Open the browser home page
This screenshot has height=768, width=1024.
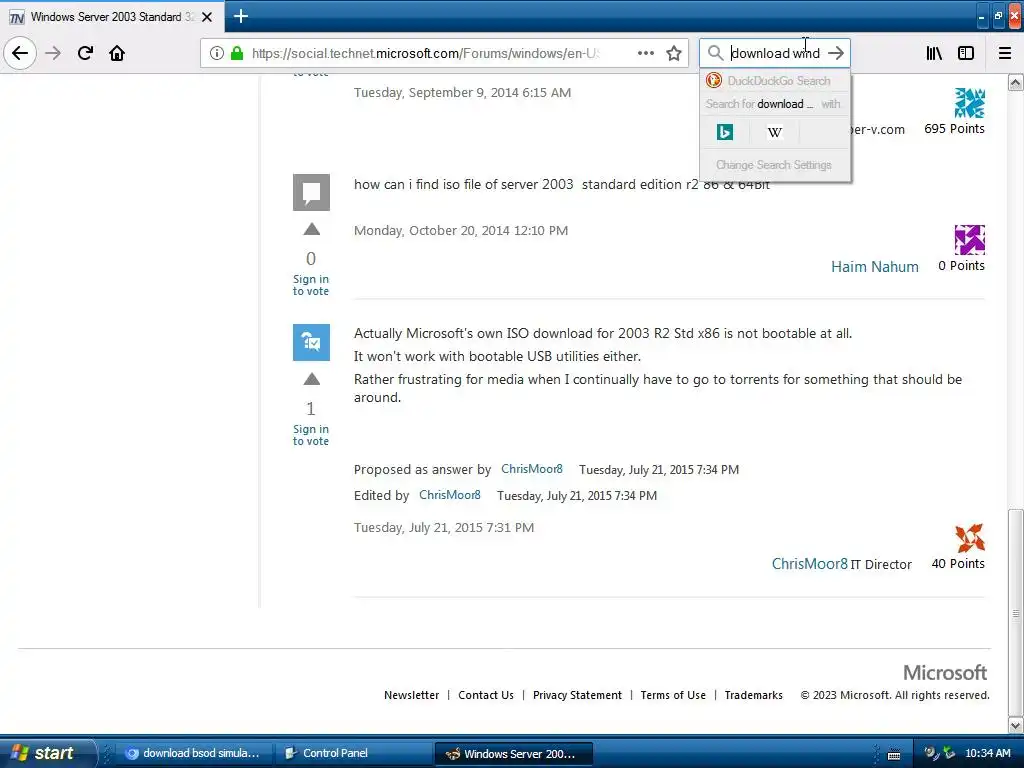[x=117, y=53]
